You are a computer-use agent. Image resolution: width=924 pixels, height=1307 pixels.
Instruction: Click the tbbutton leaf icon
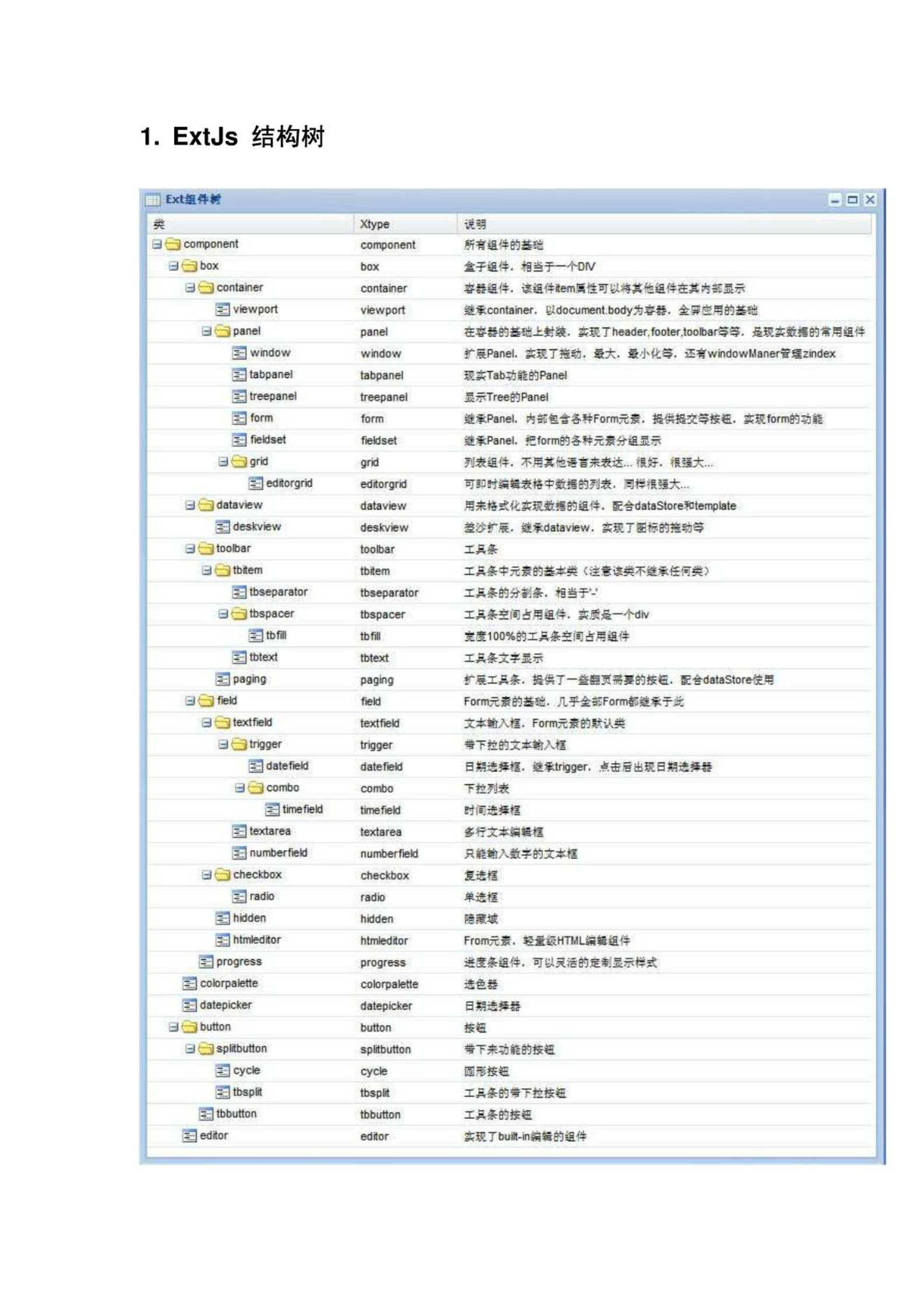[206, 1114]
